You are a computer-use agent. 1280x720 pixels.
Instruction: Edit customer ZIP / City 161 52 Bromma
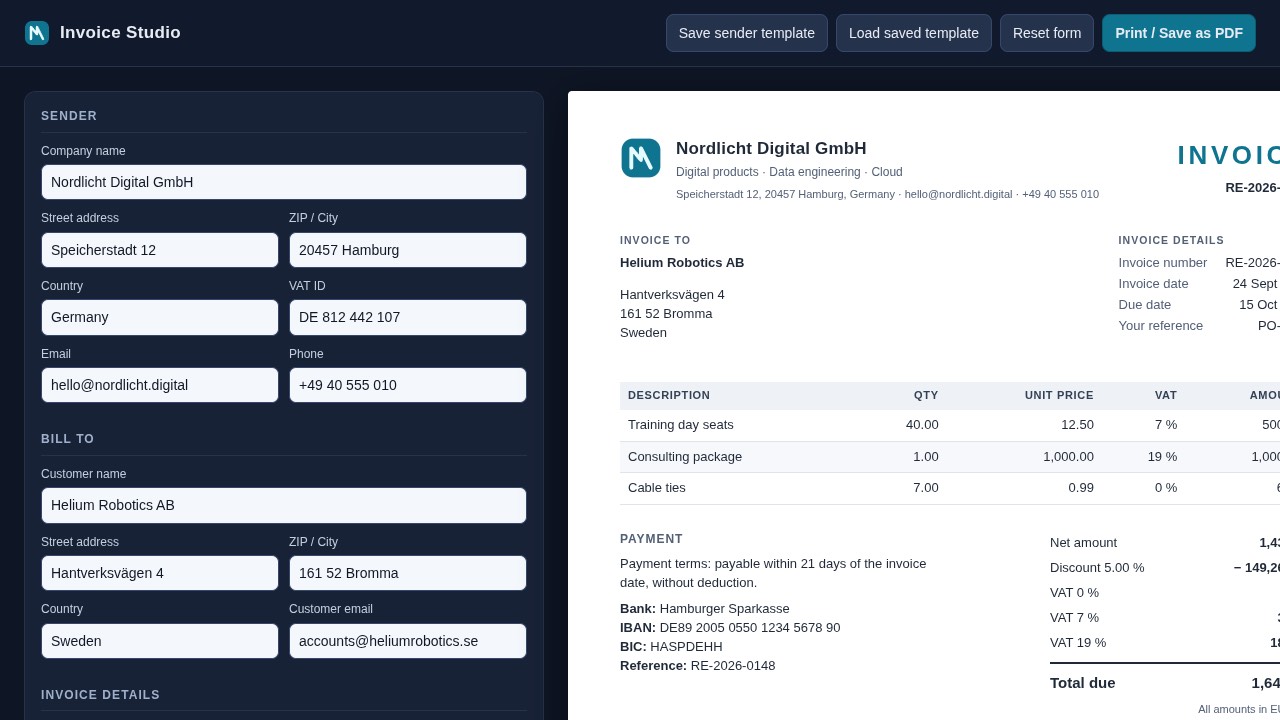point(408,573)
